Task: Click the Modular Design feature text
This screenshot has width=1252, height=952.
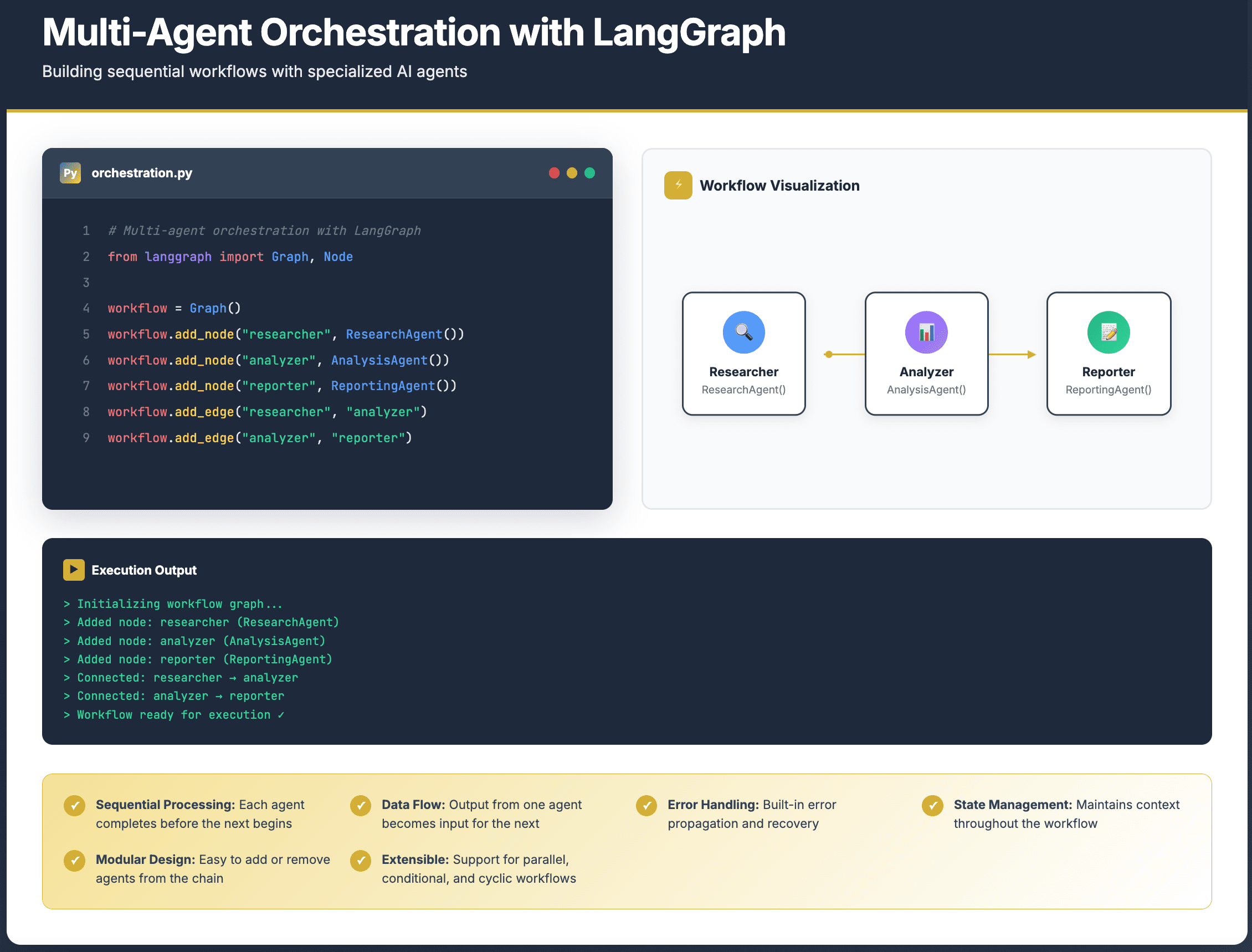Action: (x=212, y=869)
